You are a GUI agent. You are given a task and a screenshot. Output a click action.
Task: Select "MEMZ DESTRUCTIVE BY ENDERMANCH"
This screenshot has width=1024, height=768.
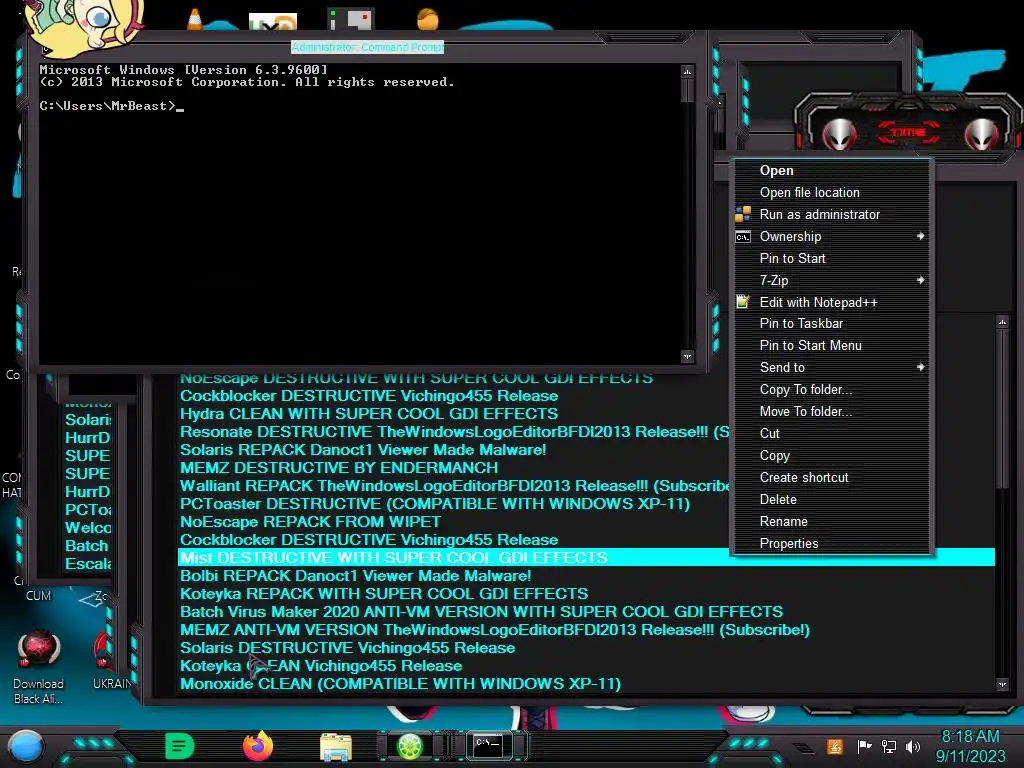click(339, 468)
